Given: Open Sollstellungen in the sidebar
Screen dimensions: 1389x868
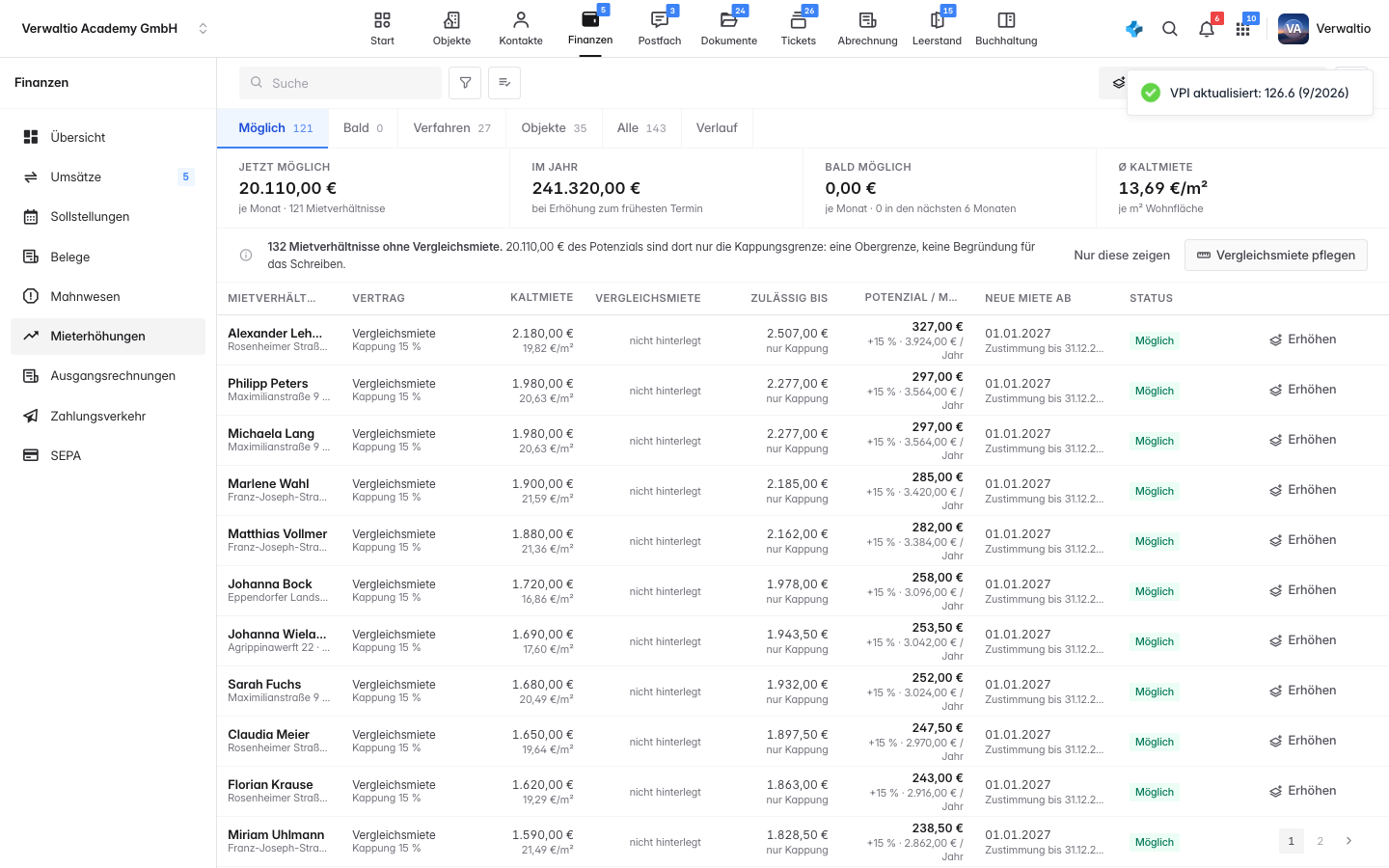Looking at the screenshot, I should click(x=108, y=217).
